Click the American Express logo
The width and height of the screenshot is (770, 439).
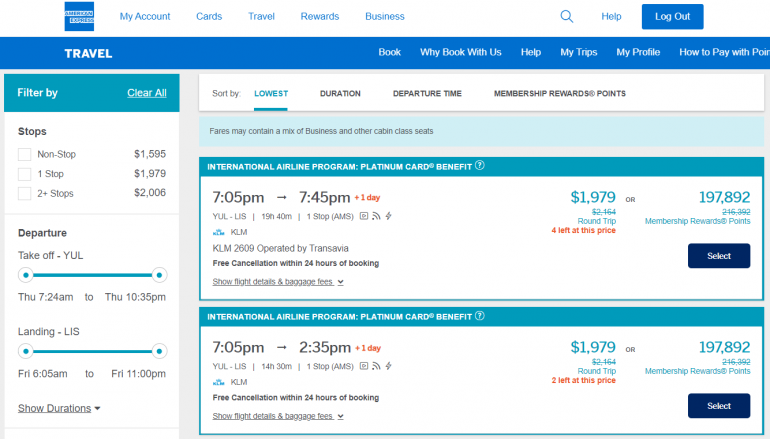point(79,17)
